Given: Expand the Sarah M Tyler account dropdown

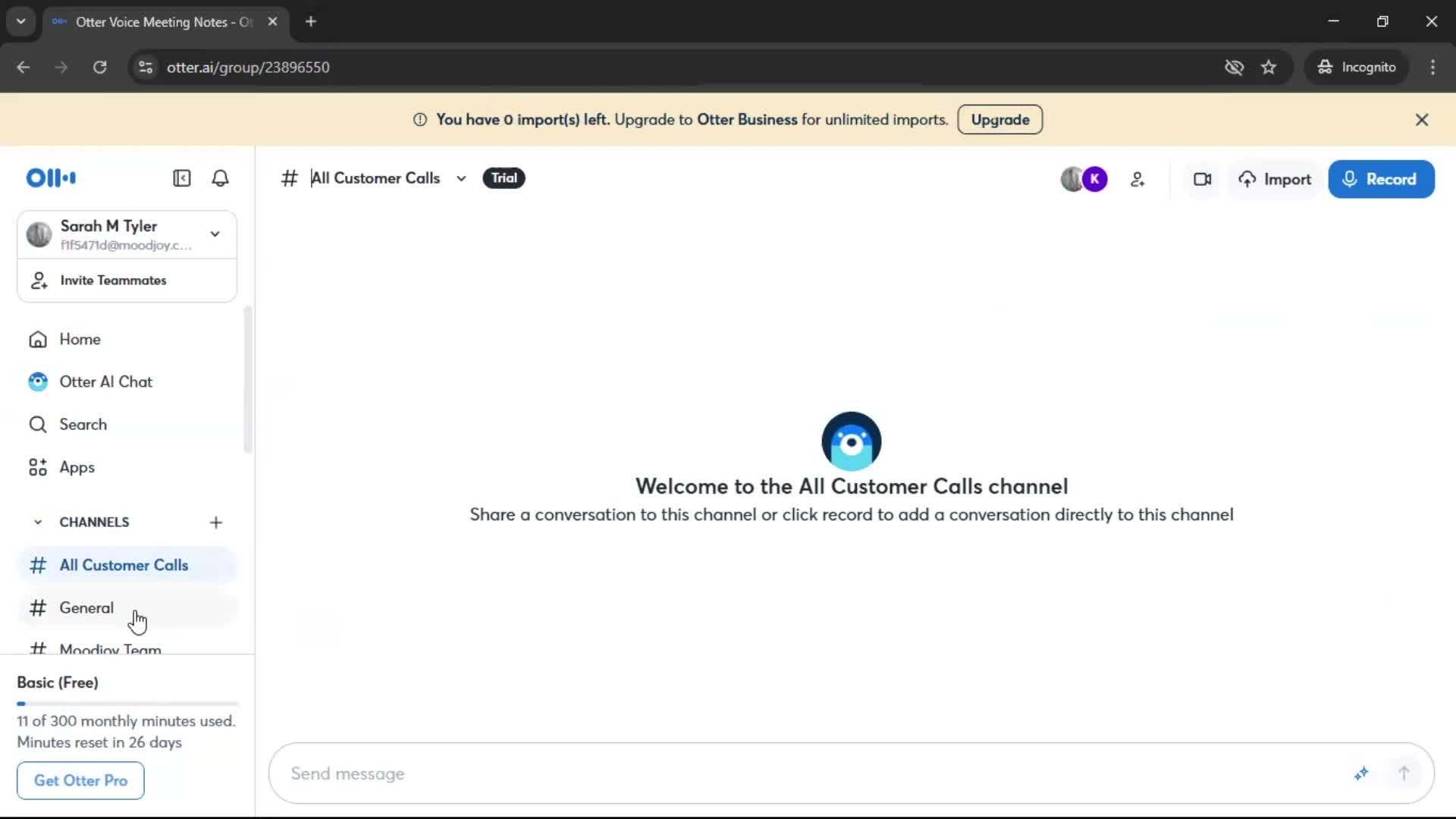Looking at the screenshot, I should click(x=215, y=234).
